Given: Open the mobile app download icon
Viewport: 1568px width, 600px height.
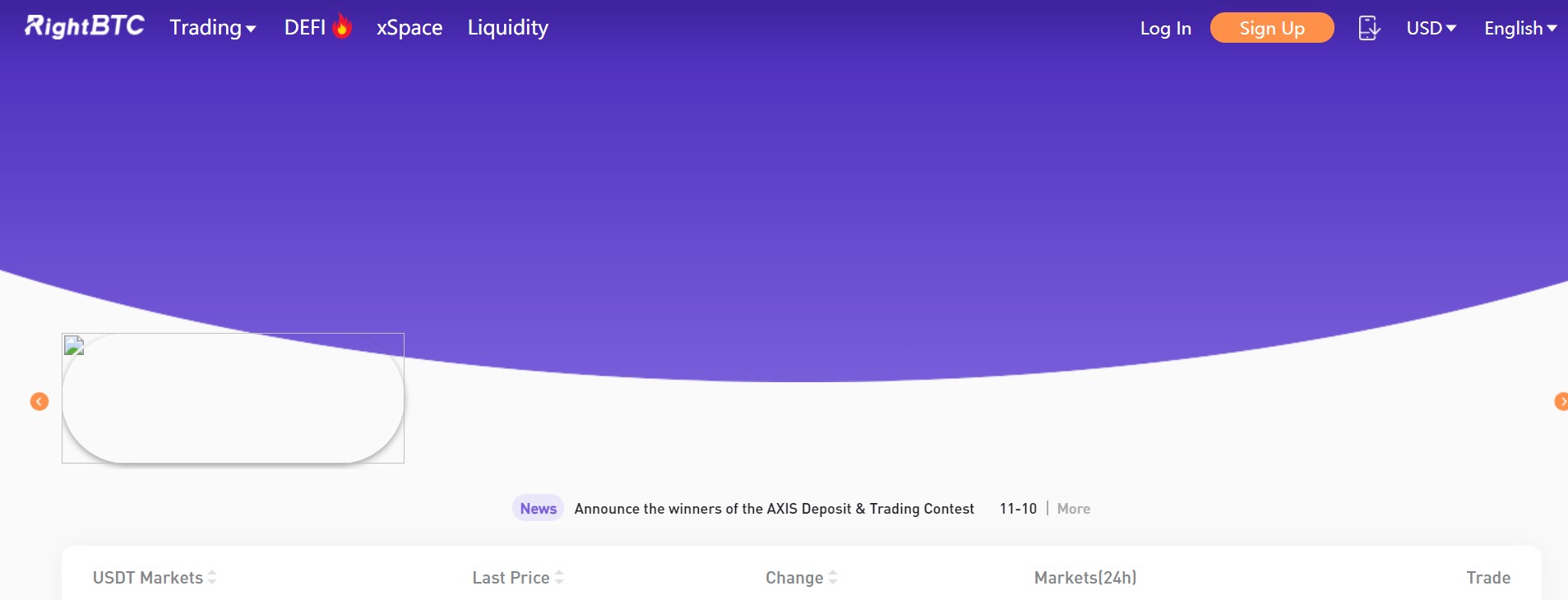Looking at the screenshot, I should (x=1367, y=28).
